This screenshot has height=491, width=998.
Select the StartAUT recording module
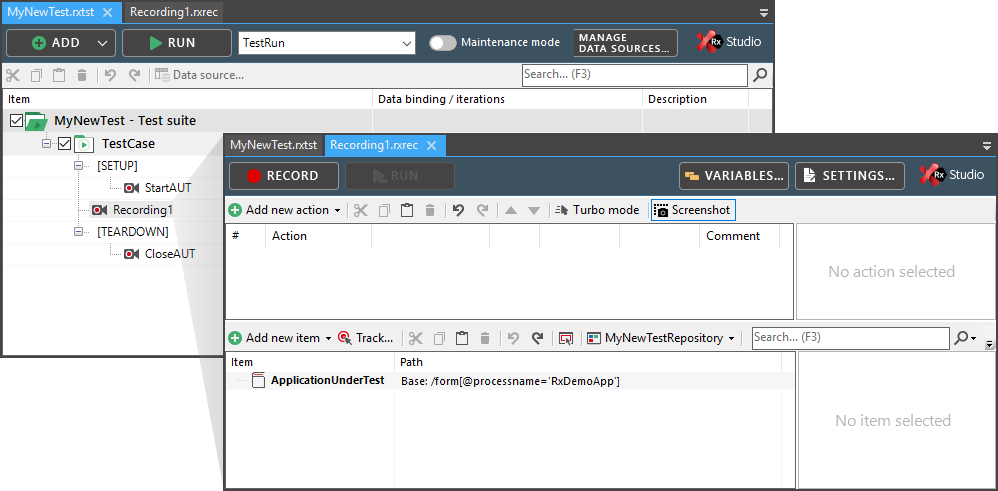tap(157, 188)
